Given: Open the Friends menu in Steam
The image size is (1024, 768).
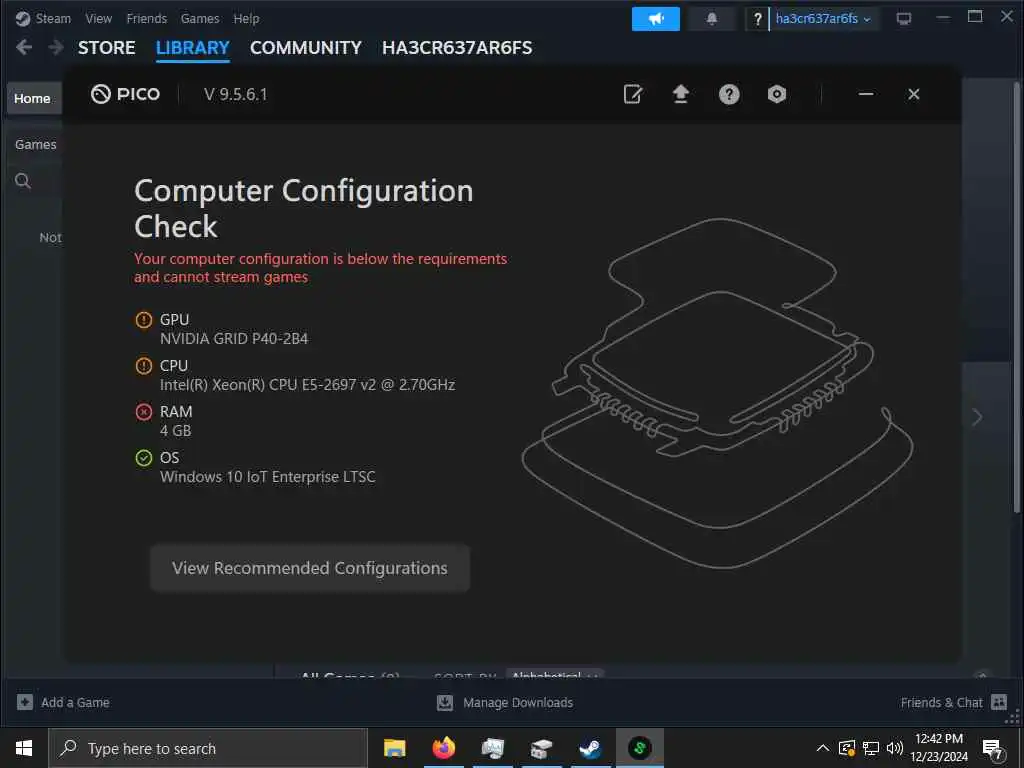Looking at the screenshot, I should 146,18.
